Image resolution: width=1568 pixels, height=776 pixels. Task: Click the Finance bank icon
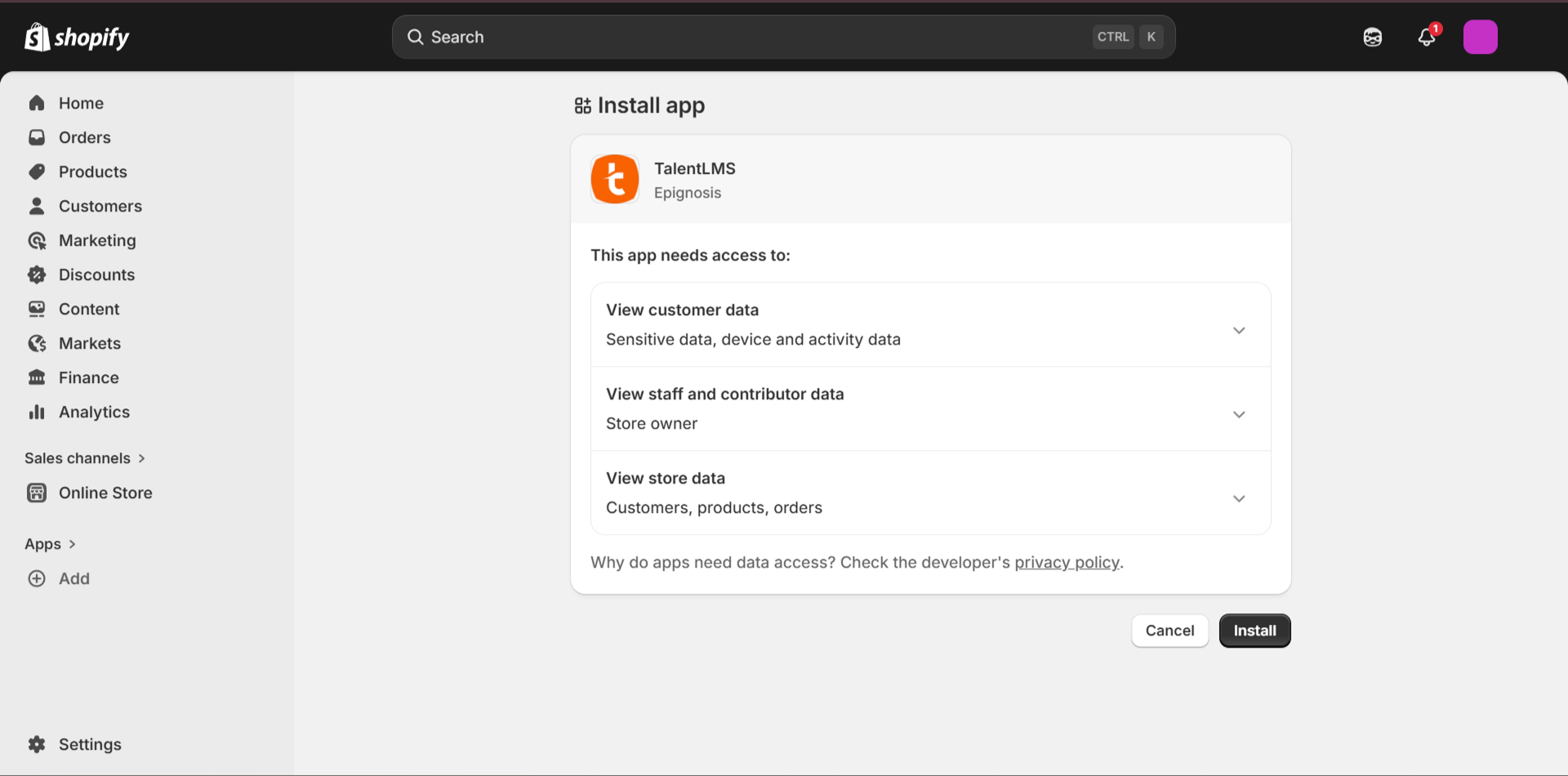coord(37,377)
